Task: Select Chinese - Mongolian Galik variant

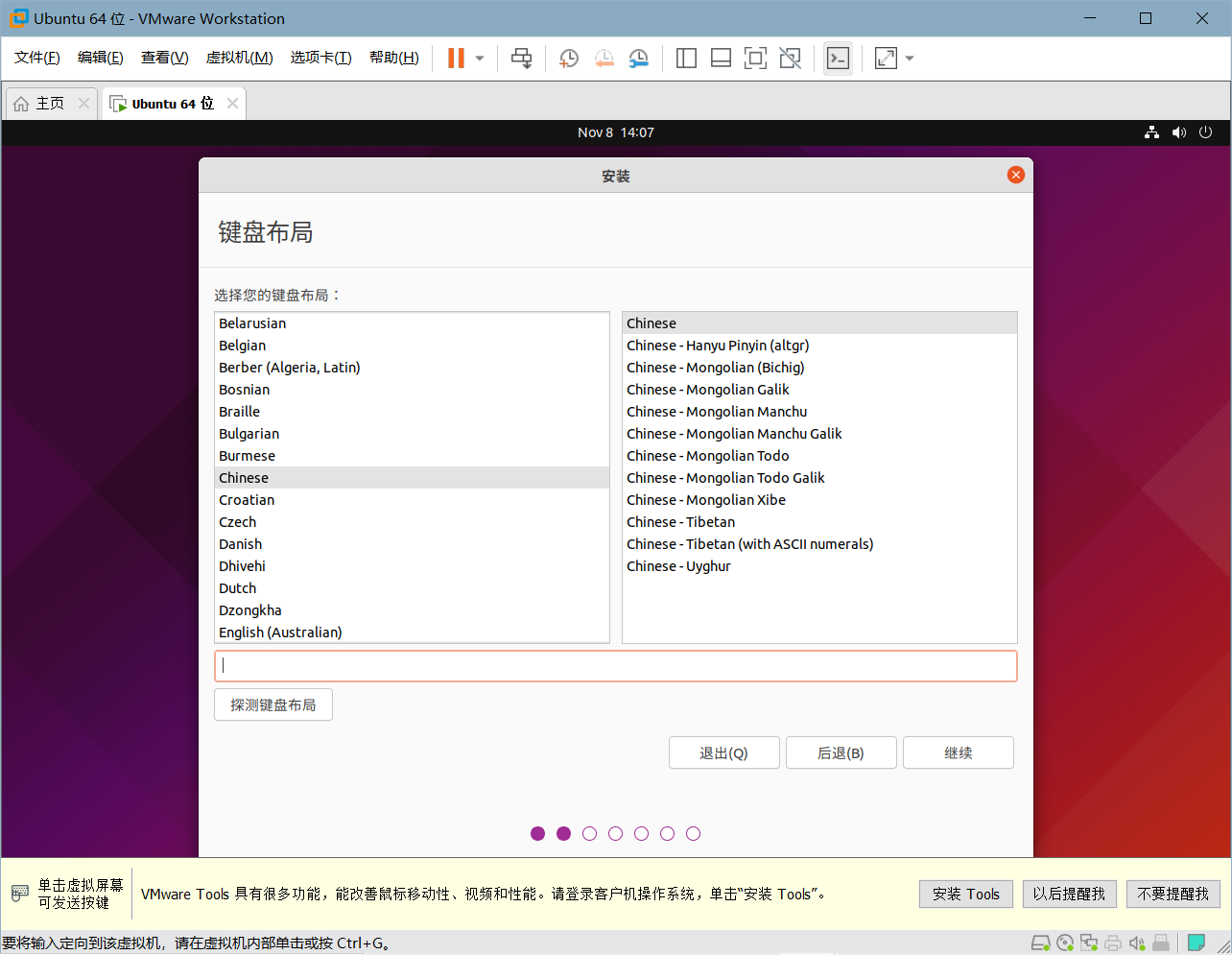Action: coord(819,390)
